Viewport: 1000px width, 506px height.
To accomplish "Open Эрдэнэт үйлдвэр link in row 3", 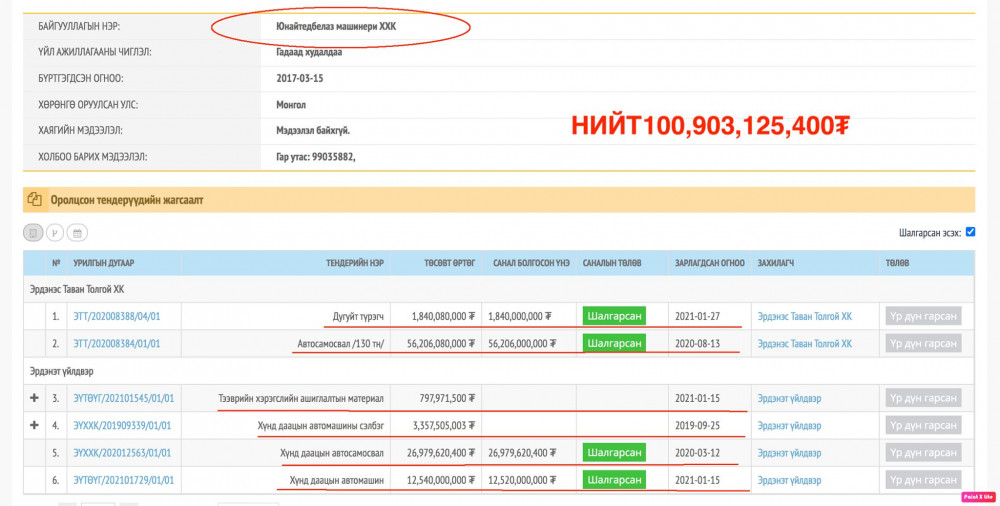I will (x=789, y=398).
